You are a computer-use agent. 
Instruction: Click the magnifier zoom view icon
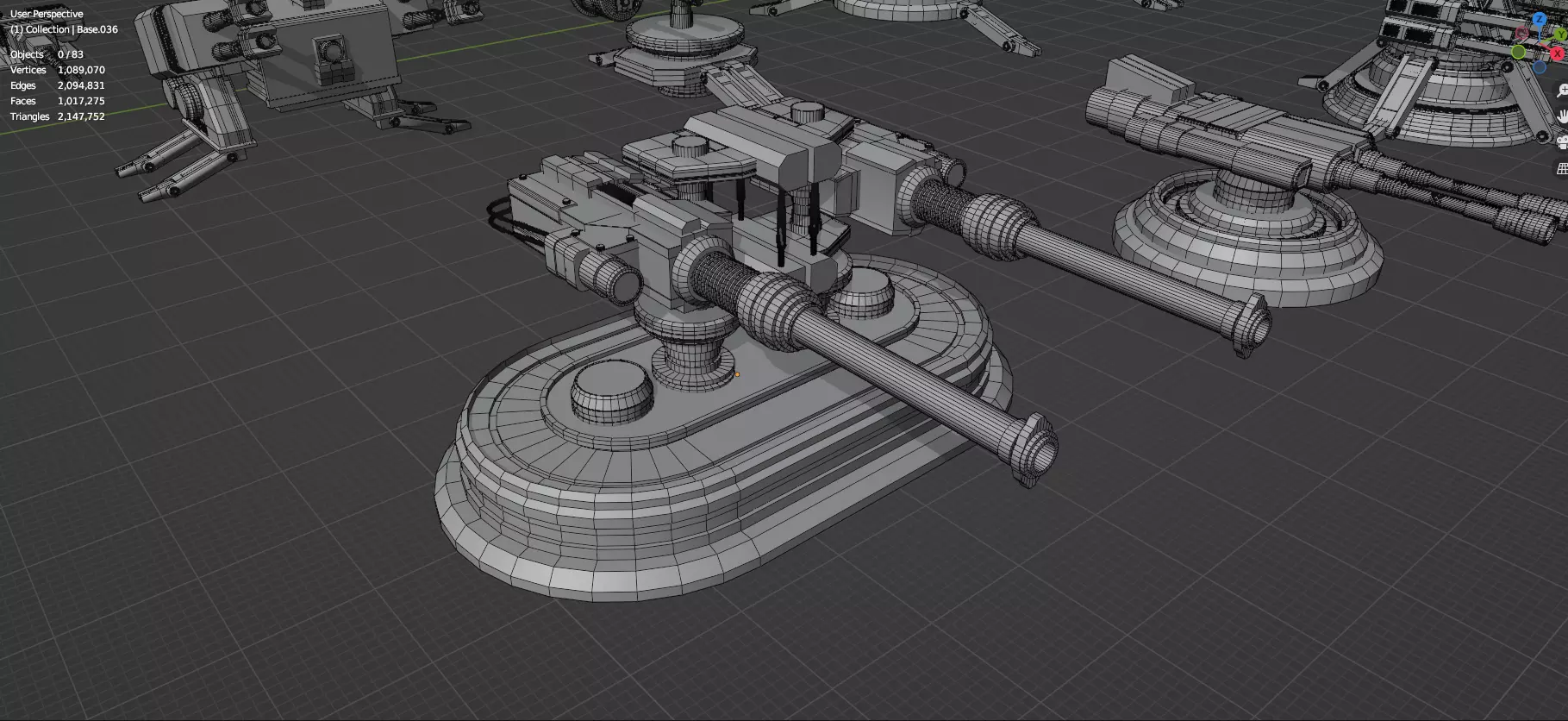1562,90
